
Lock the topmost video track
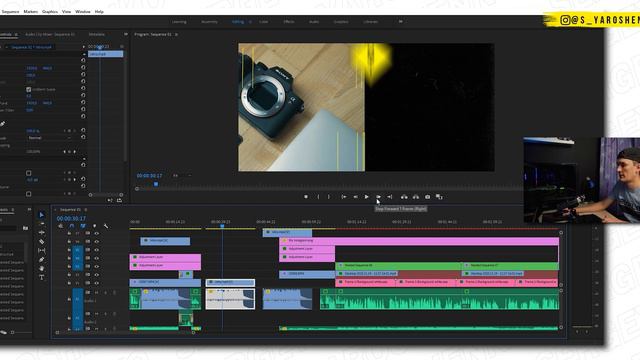[x=69, y=233]
